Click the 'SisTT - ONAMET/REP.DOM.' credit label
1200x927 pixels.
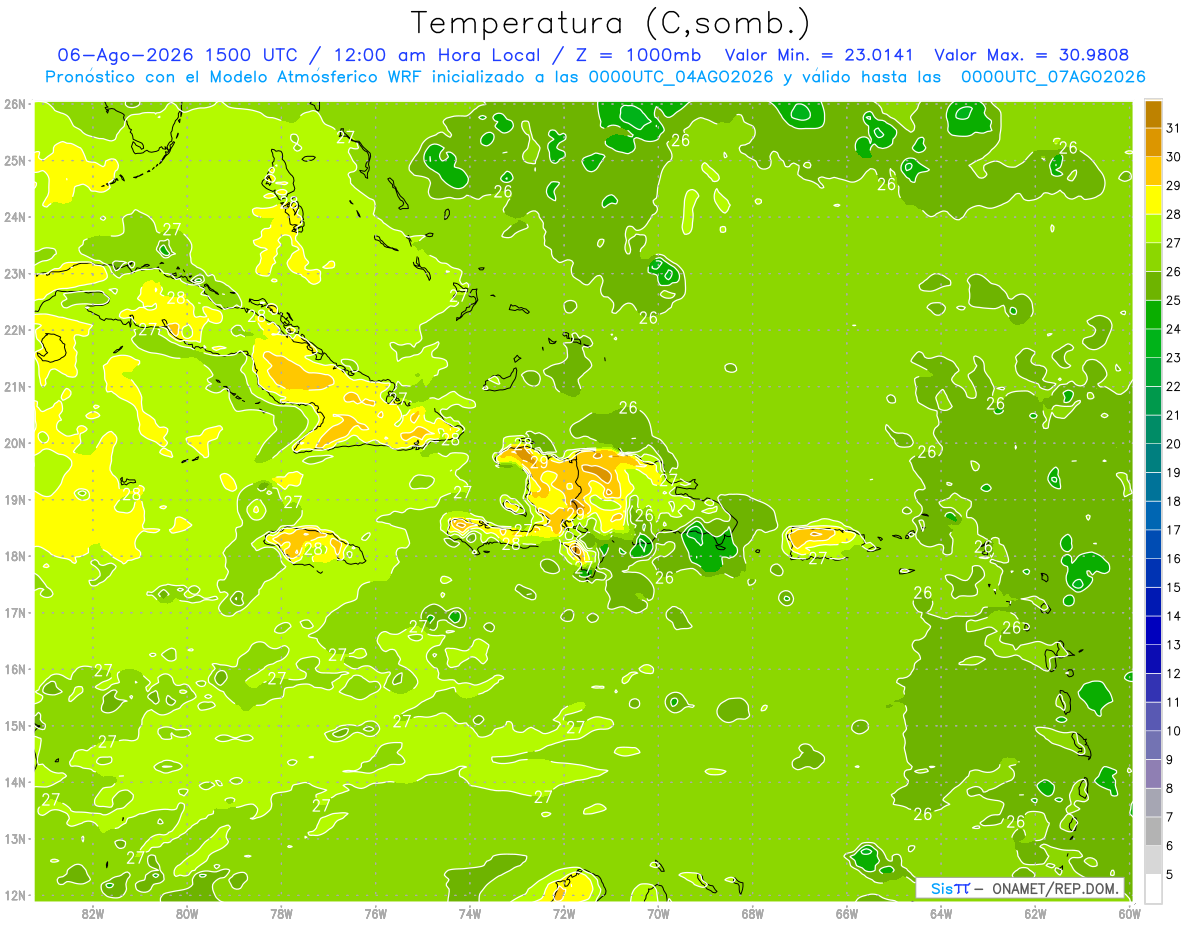pyautogui.click(x=1019, y=888)
